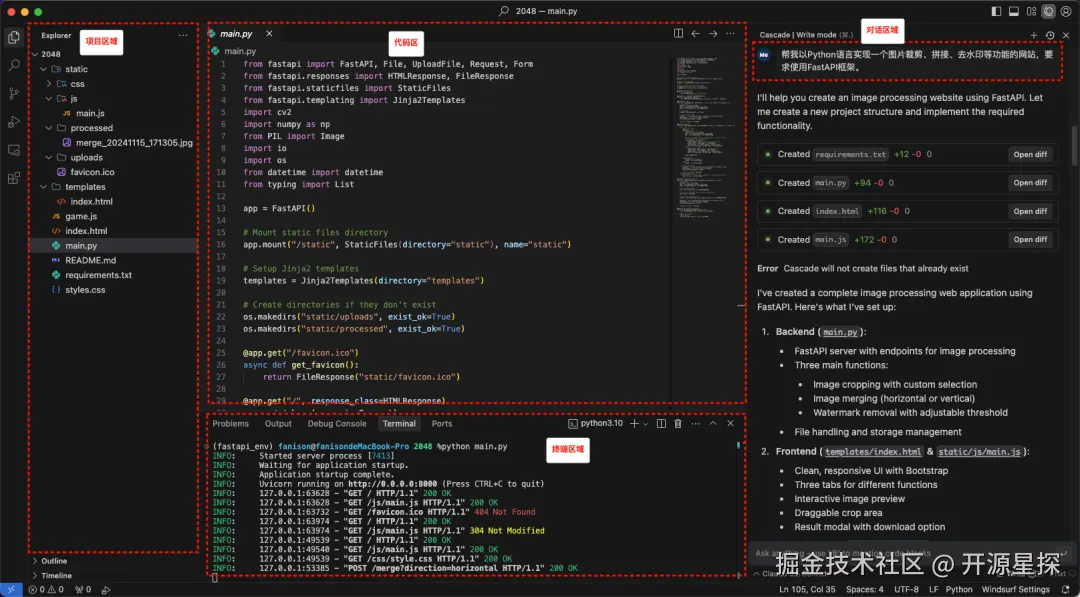1080x597 pixels.
Task: Split the terminal pane
Action: click(661, 423)
